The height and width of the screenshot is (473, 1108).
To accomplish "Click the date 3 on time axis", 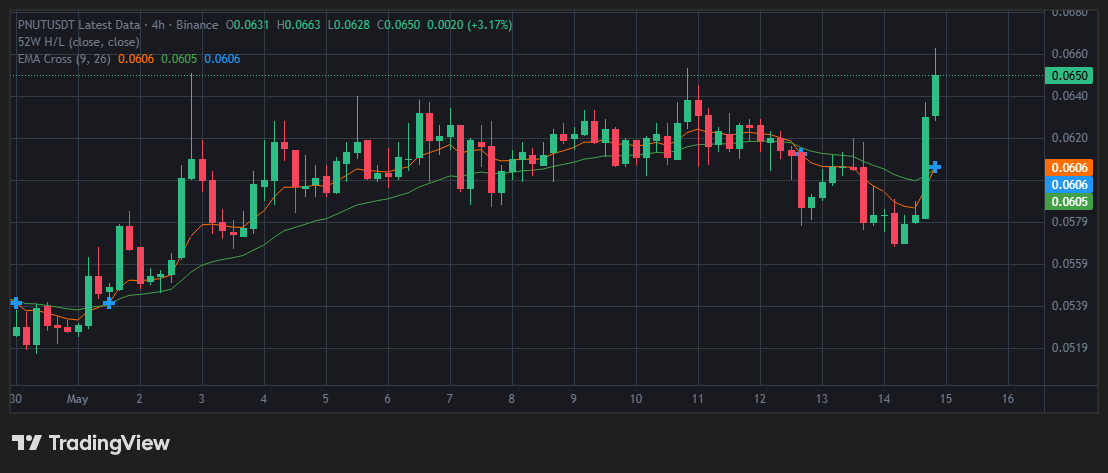I will [201, 399].
